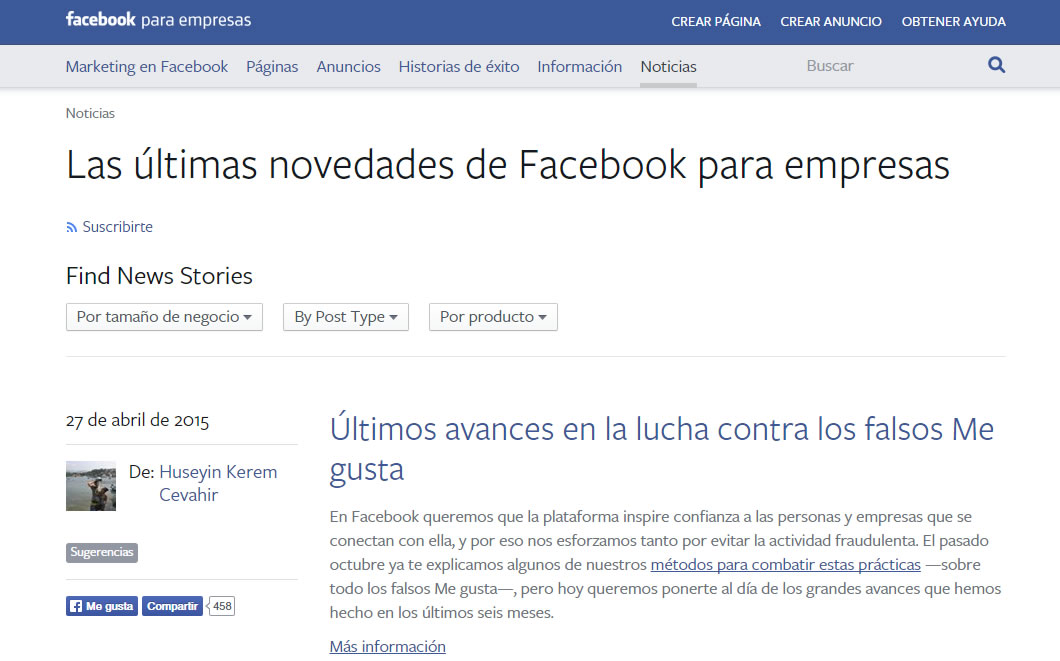Open Historias de éxito

pos(459,66)
